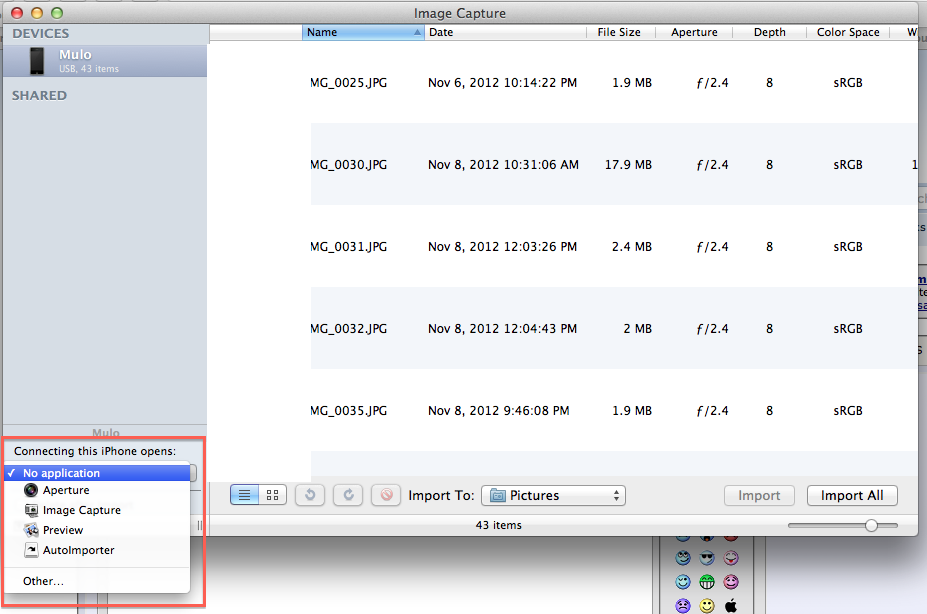This screenshot has width=927, height=614.
Task: Close the Image Capture window
Action: point(17,13)
